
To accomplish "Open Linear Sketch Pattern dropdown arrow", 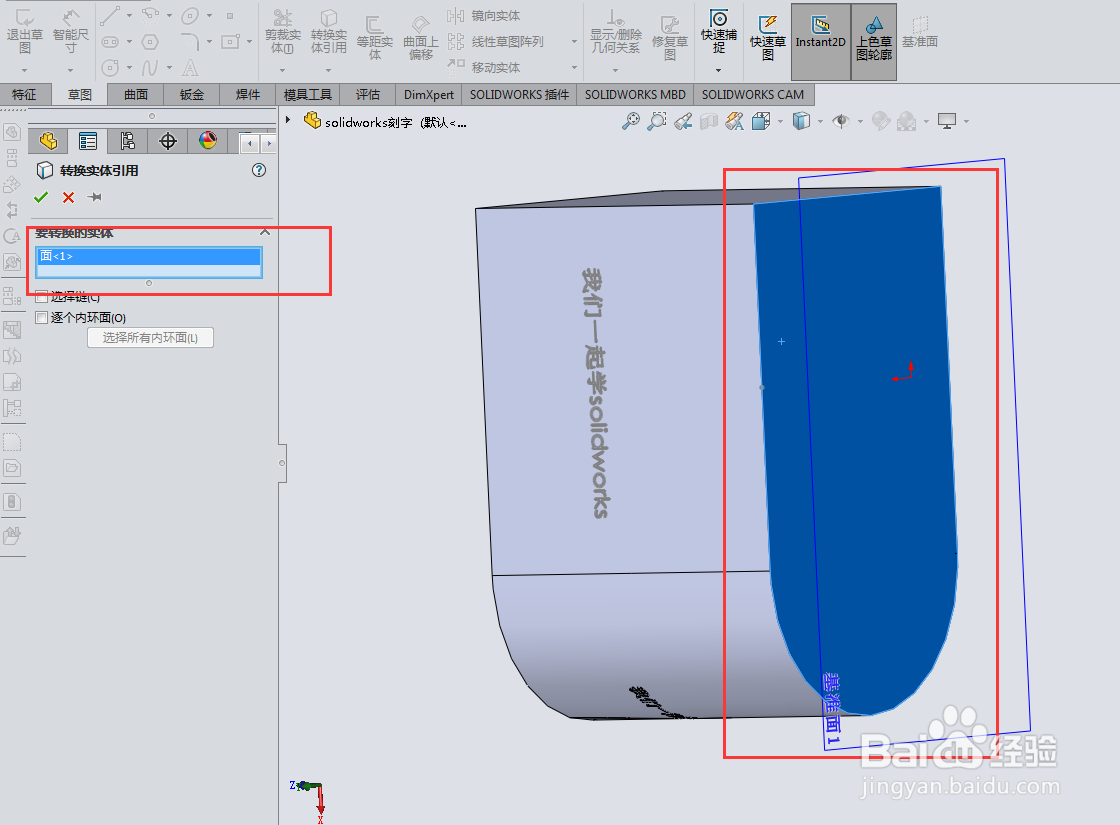I will point(574,41).
